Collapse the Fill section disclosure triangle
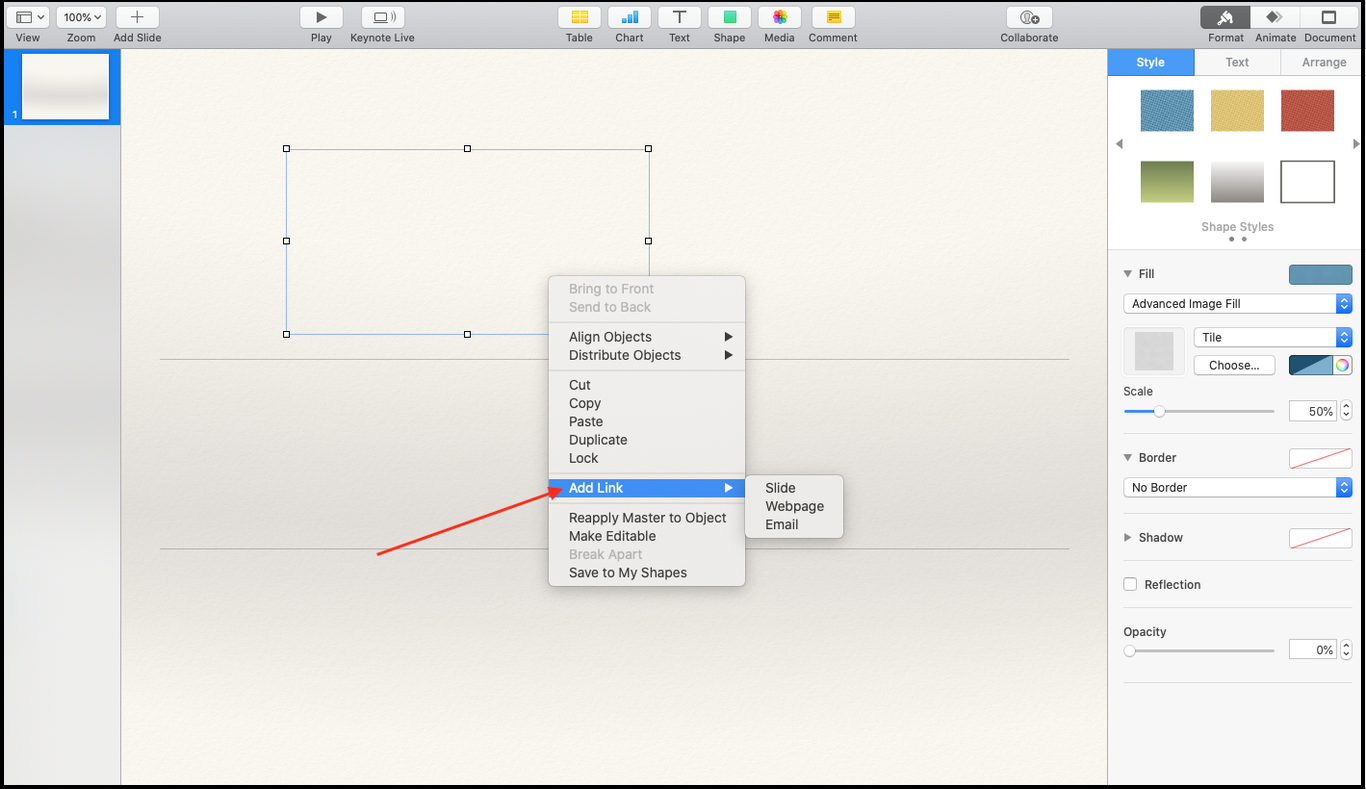The image size is (1366, 789). pyautogui.click(x=1128, y=274)
